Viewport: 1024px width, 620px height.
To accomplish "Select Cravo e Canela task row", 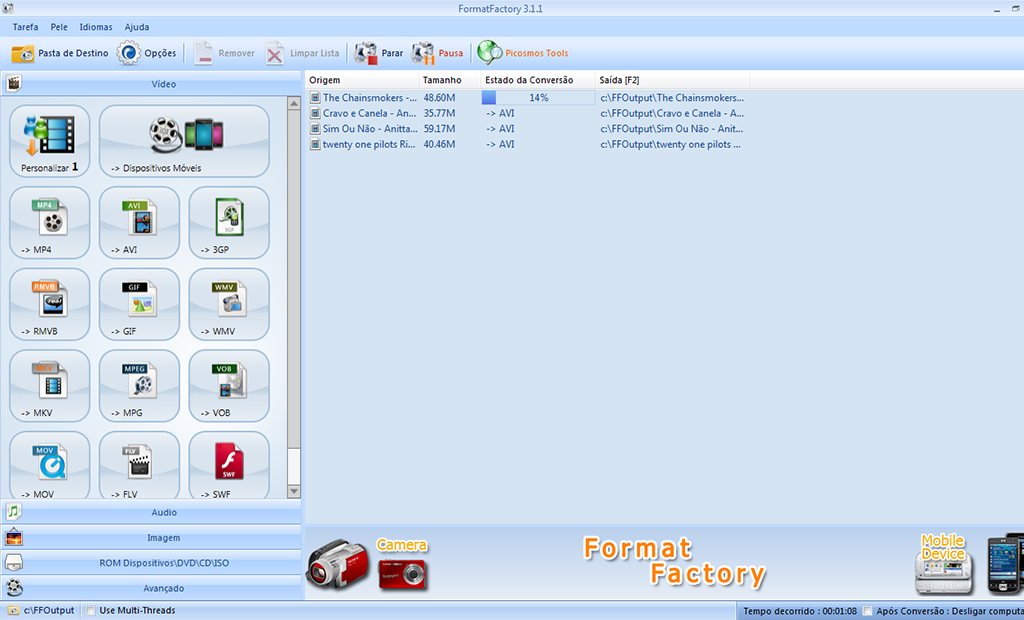I will click(527, 113).
